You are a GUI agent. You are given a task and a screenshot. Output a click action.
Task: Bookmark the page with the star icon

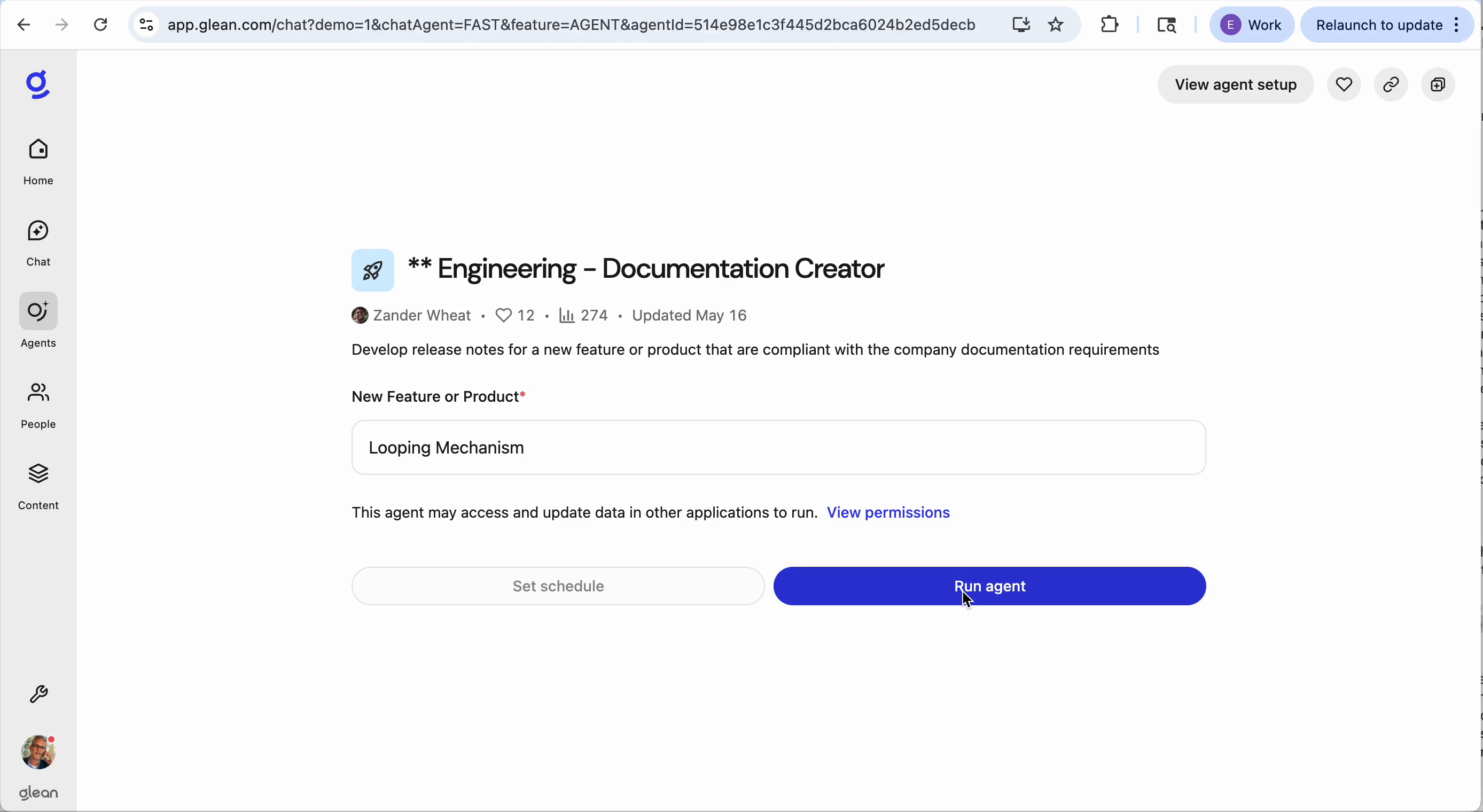coord(1055,24)
